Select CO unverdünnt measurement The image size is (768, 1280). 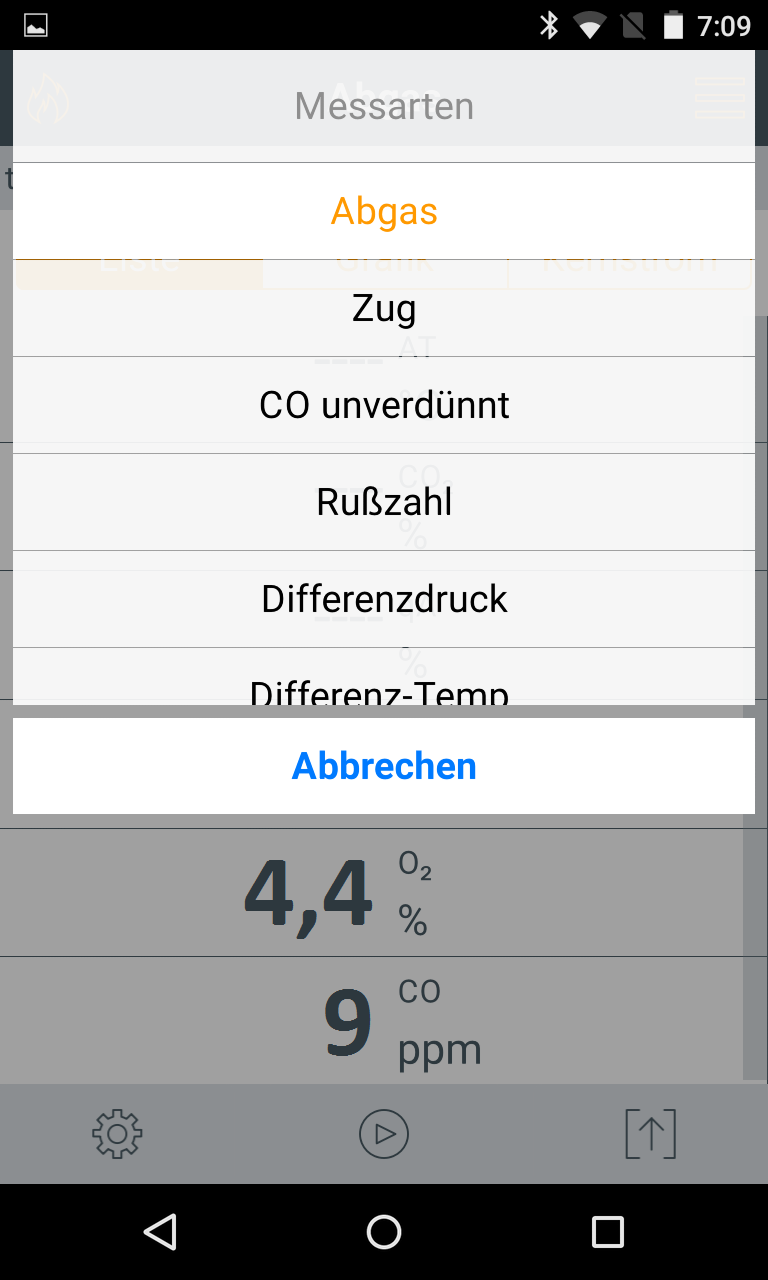pos(384,405)
